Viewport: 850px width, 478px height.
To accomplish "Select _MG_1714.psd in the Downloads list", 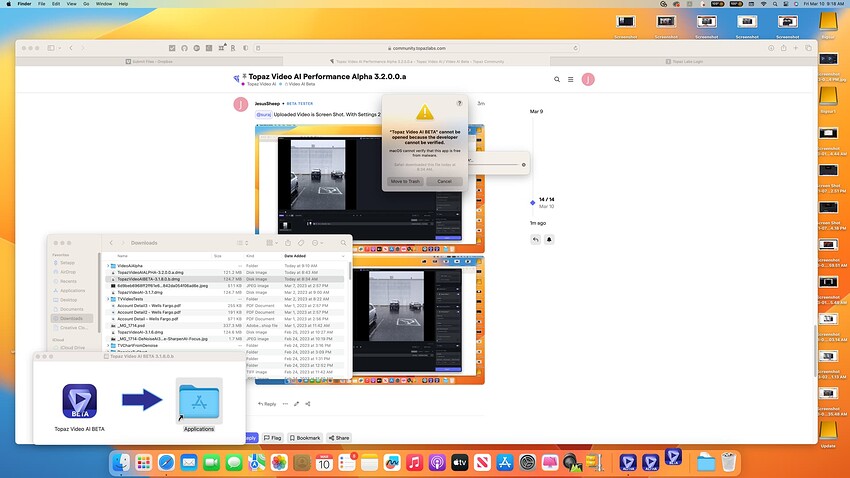I will 224,326.
